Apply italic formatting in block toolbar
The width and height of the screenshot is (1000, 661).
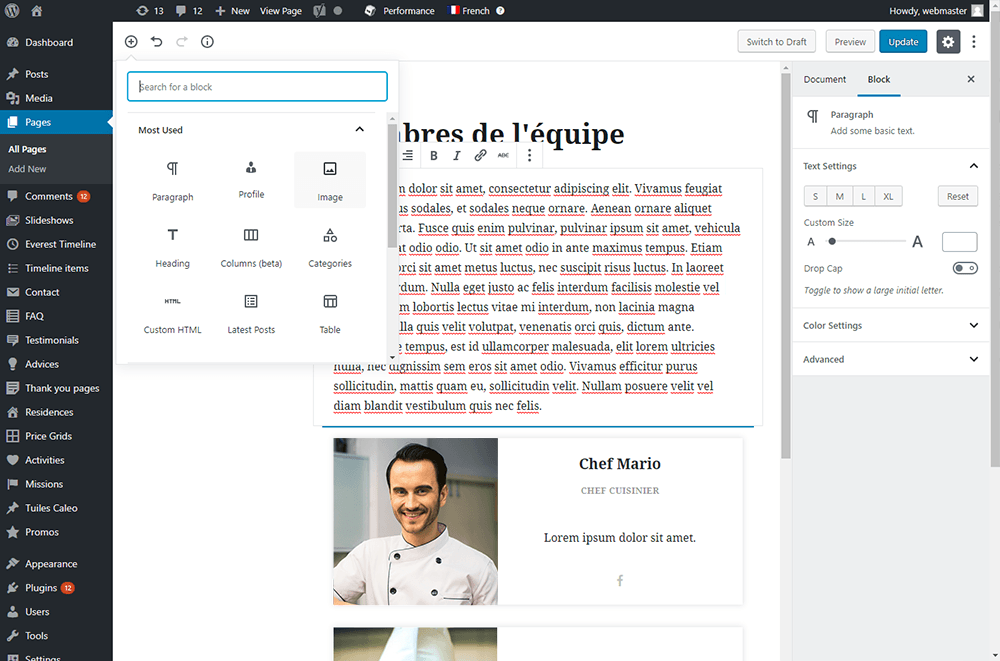click(457, 155)
